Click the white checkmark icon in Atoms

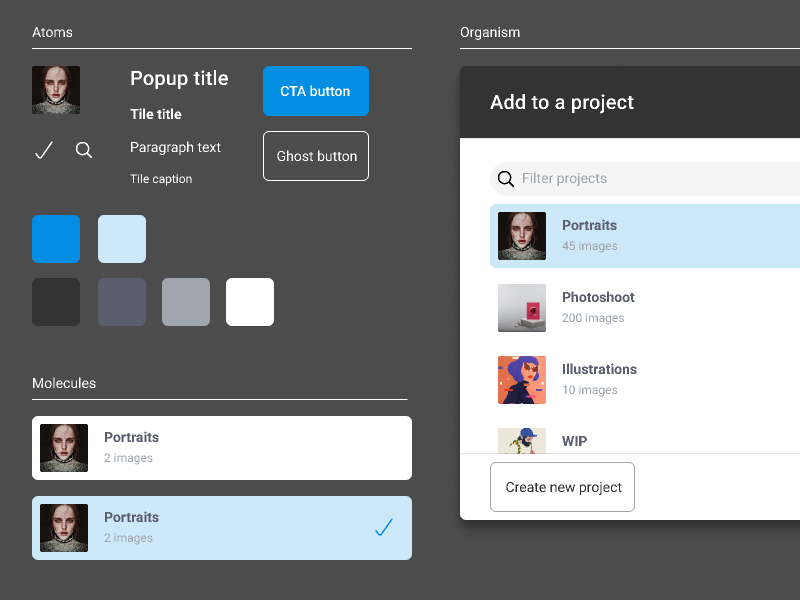click(44, 150)
